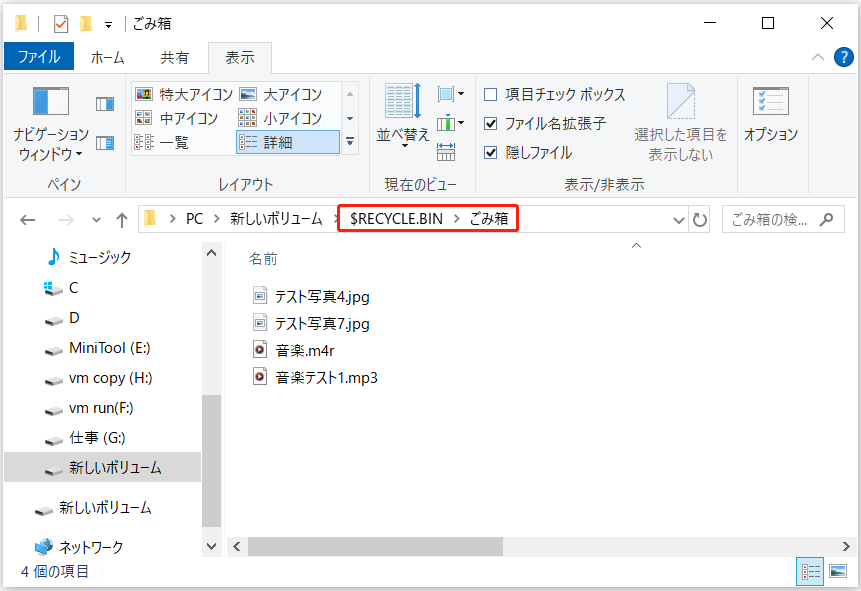Click $RECYCLE.BIN in the address breadcrumb
Viewport: 861px width, 591px height.
point(396,219)
